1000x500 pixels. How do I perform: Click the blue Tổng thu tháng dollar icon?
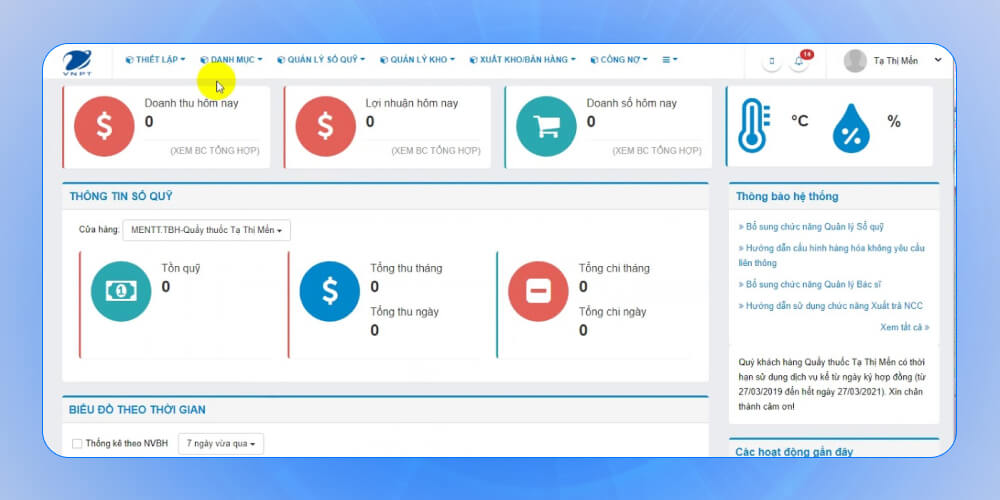(329, 291)
